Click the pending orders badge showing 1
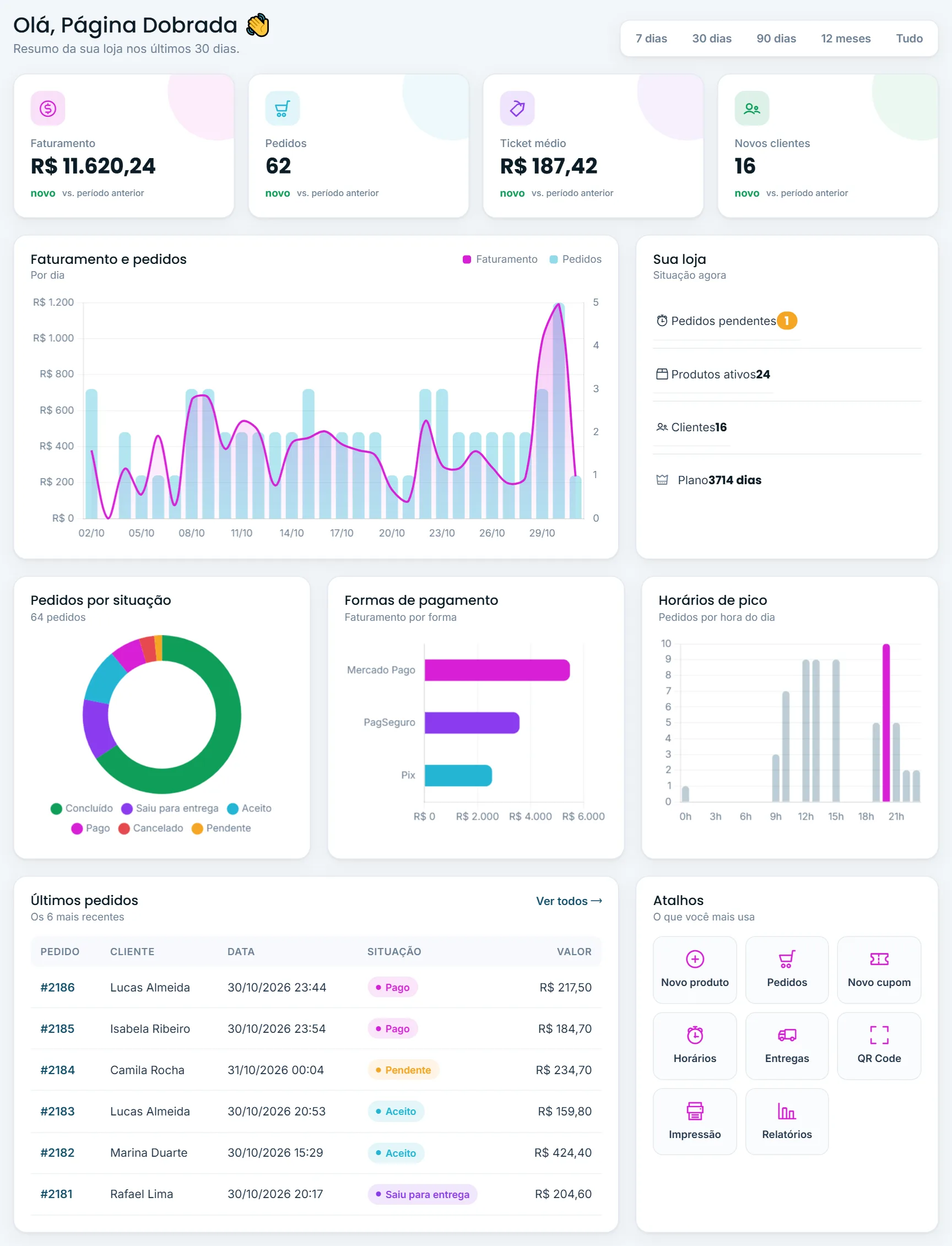The image size is (952, 1246). pyautogui.click(x=787, y=321)
